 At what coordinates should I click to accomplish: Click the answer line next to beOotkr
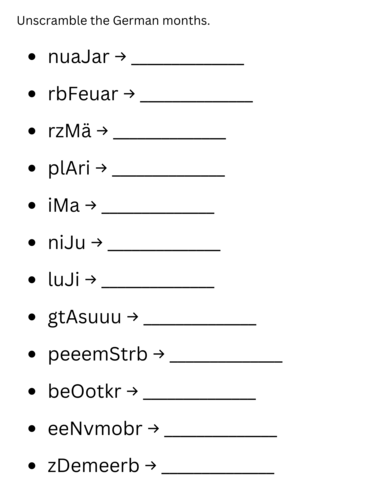pos(200,399)
